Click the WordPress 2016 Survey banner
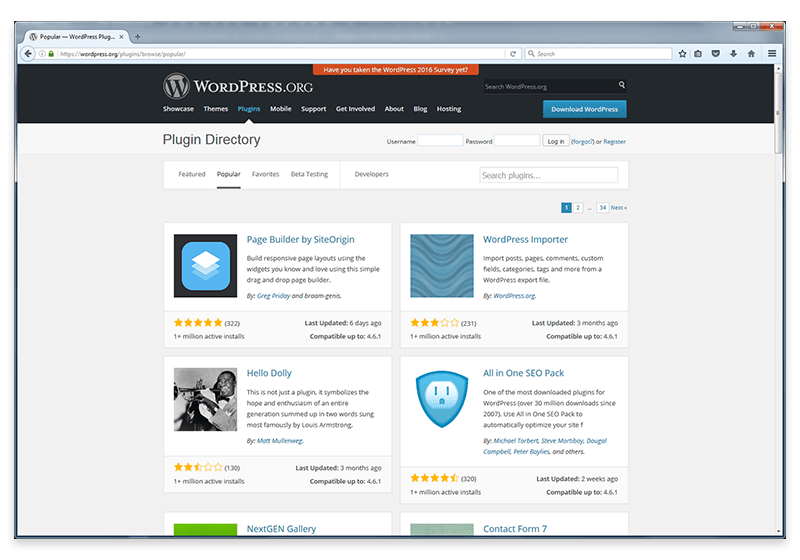800x560 pixels. click(x=395, y=69)
